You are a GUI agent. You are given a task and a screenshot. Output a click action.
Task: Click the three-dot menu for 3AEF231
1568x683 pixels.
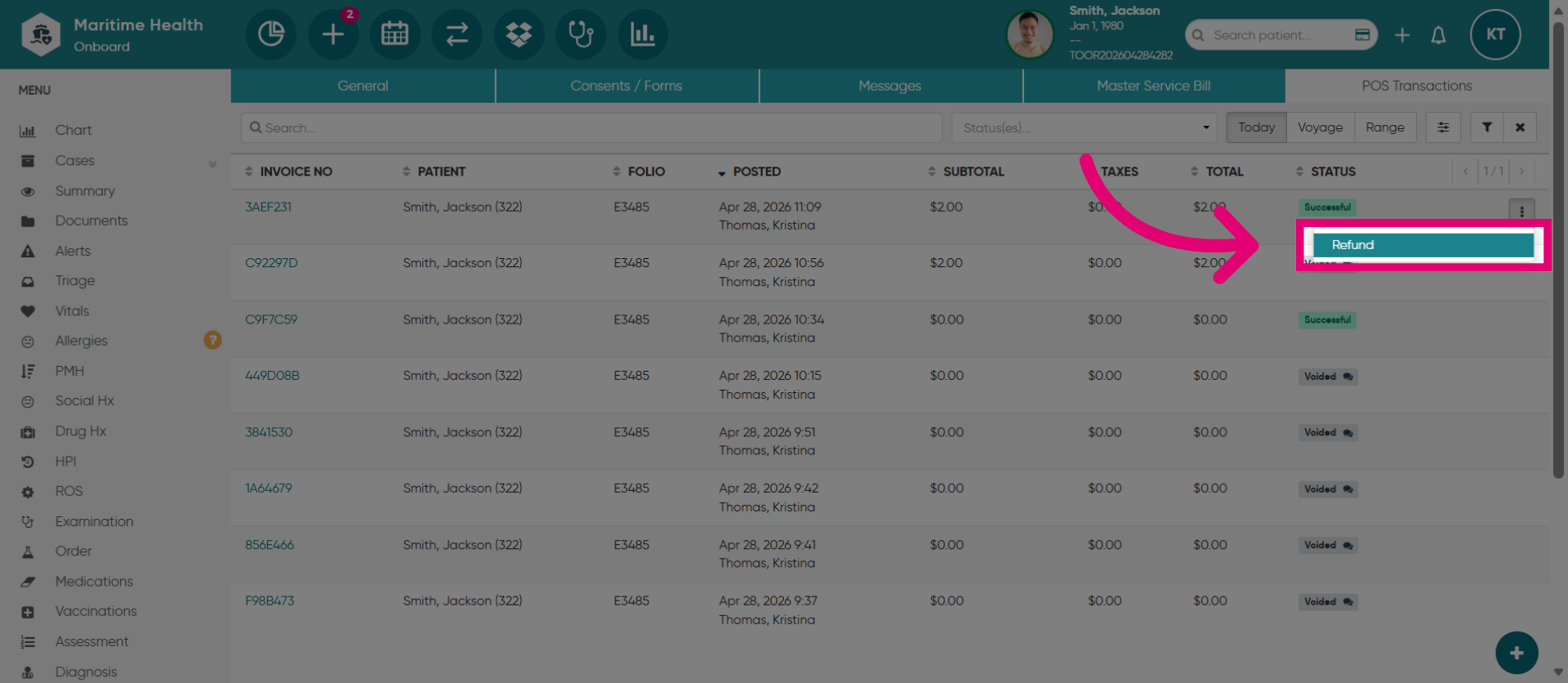coord(1521,211)
